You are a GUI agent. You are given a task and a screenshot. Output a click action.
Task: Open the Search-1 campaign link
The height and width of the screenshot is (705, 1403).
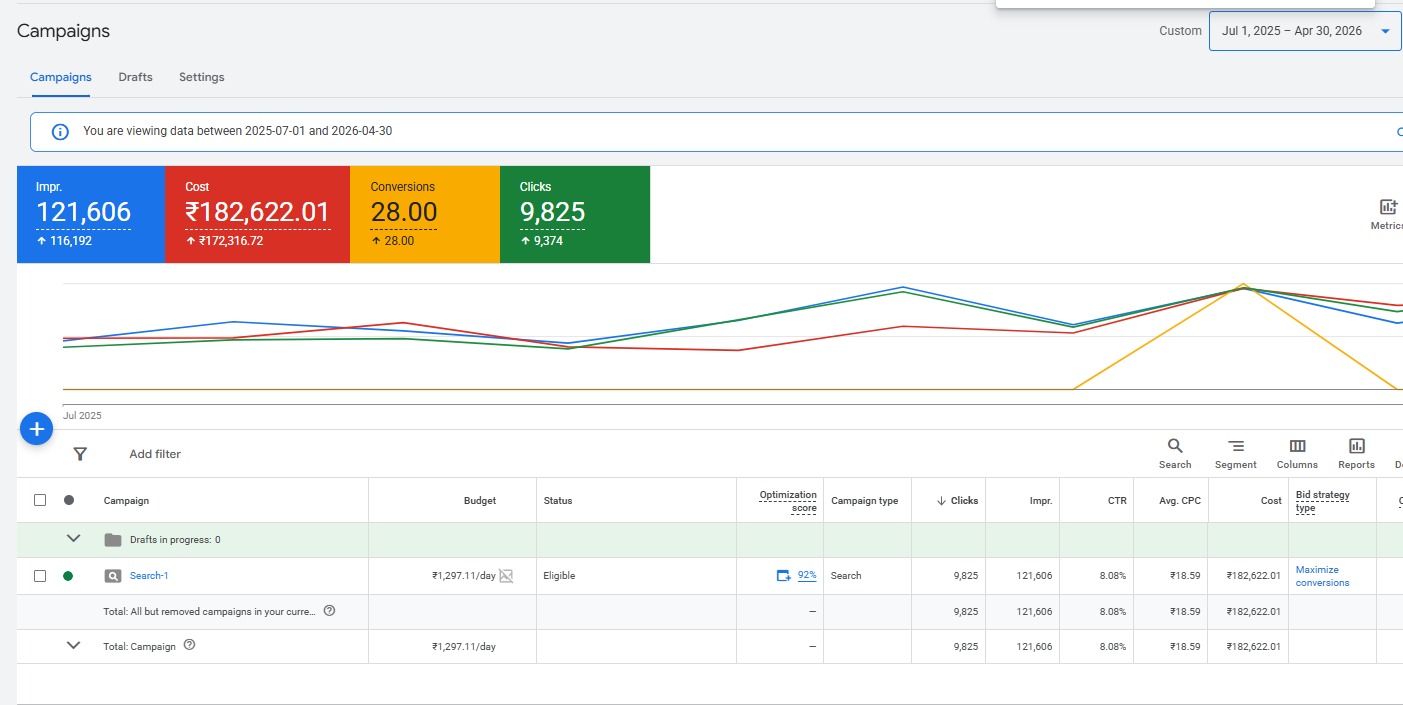pyautogui.click(x=149, y=576)
